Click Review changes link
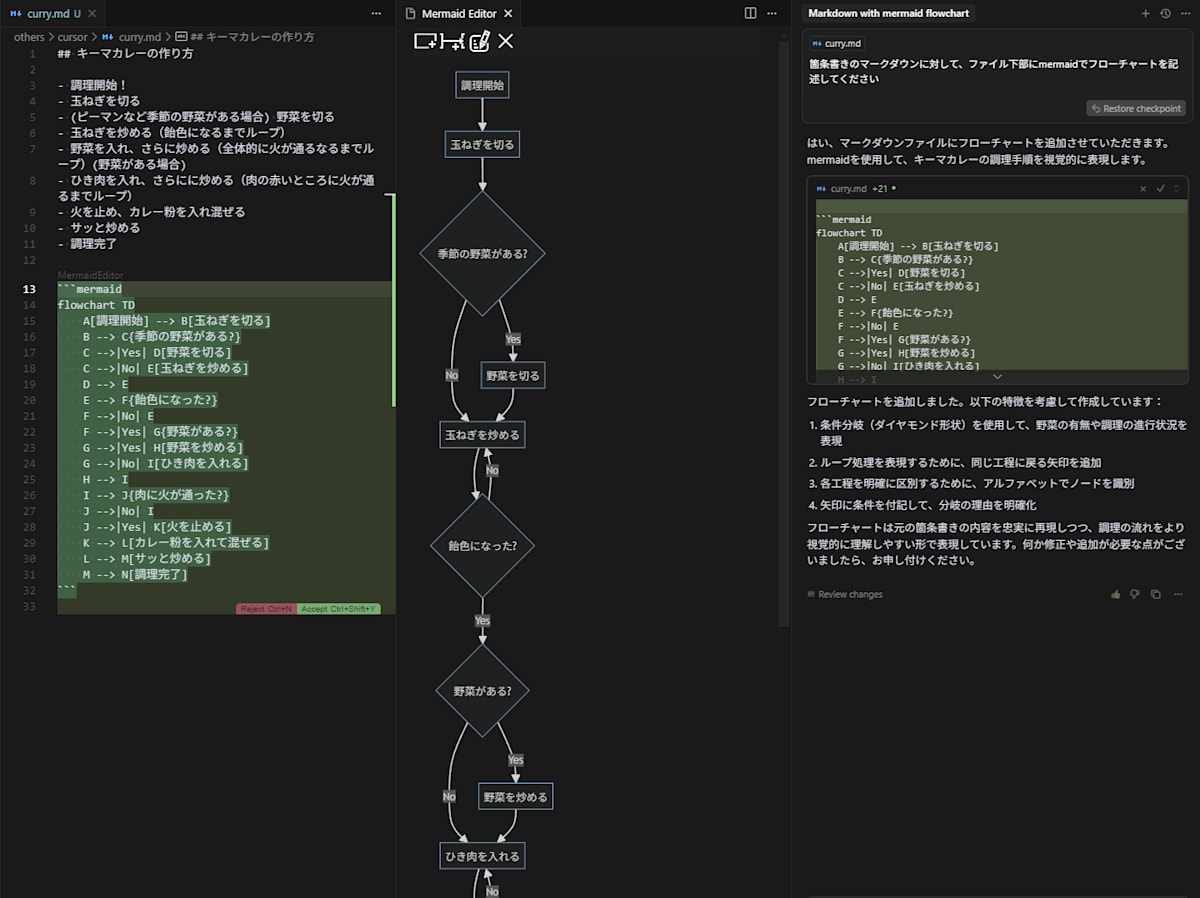 pos(844,594)
